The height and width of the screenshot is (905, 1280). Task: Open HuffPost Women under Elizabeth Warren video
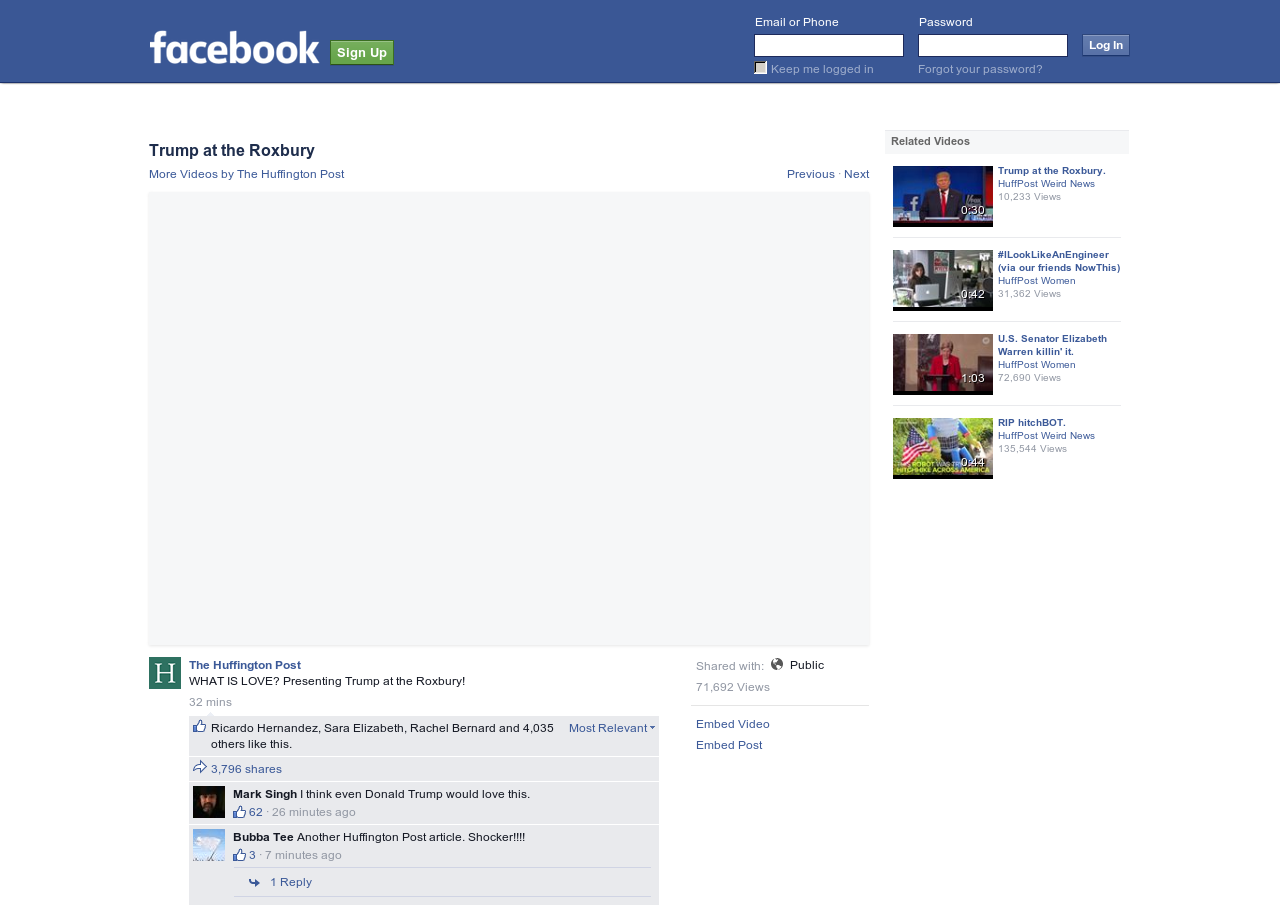(1037, 365)
